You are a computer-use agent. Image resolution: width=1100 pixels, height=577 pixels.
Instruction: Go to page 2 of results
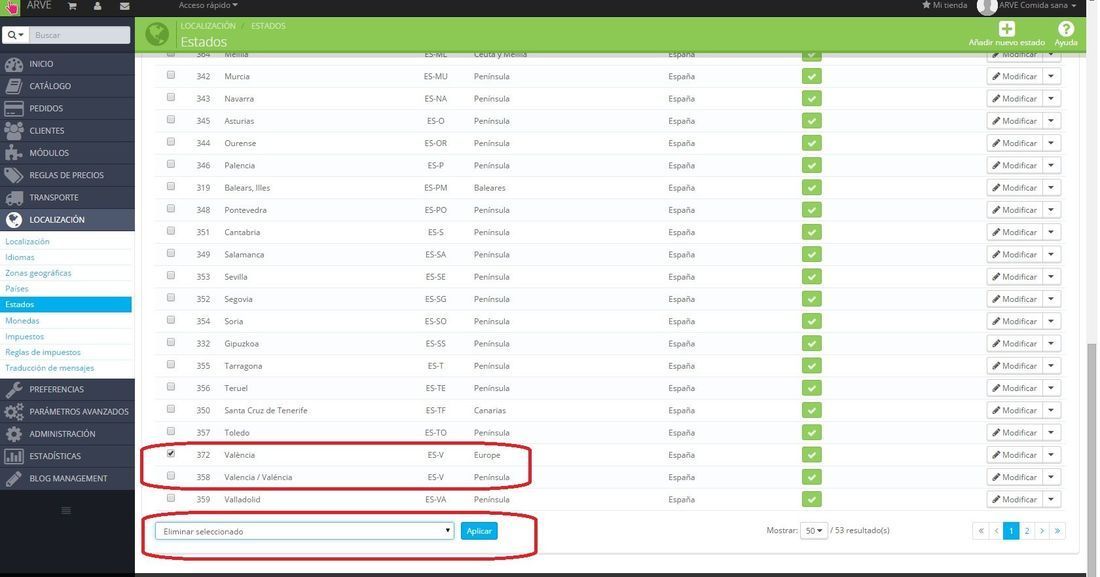1027,531
